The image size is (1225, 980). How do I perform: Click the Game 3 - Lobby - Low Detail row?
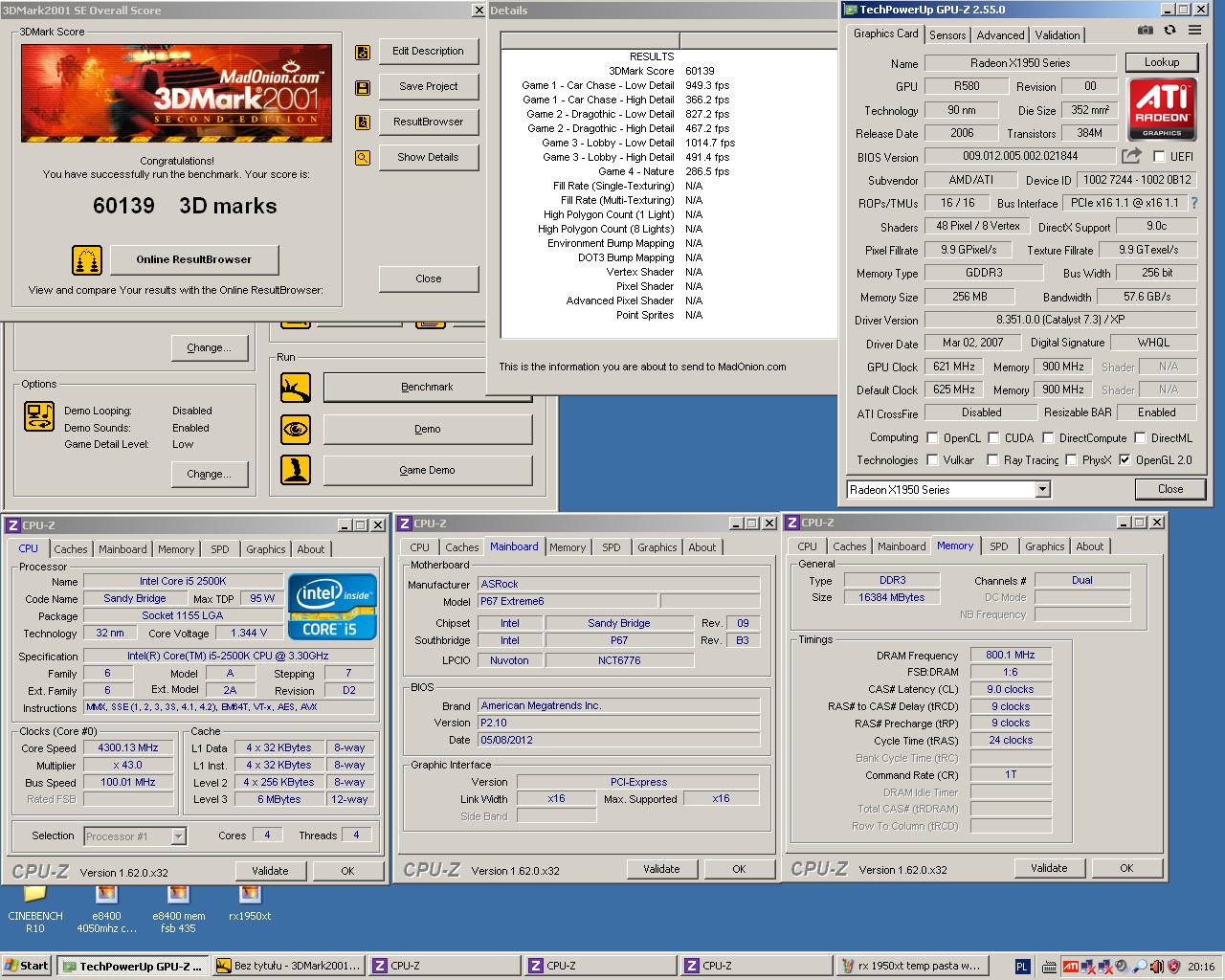[667, 143]
